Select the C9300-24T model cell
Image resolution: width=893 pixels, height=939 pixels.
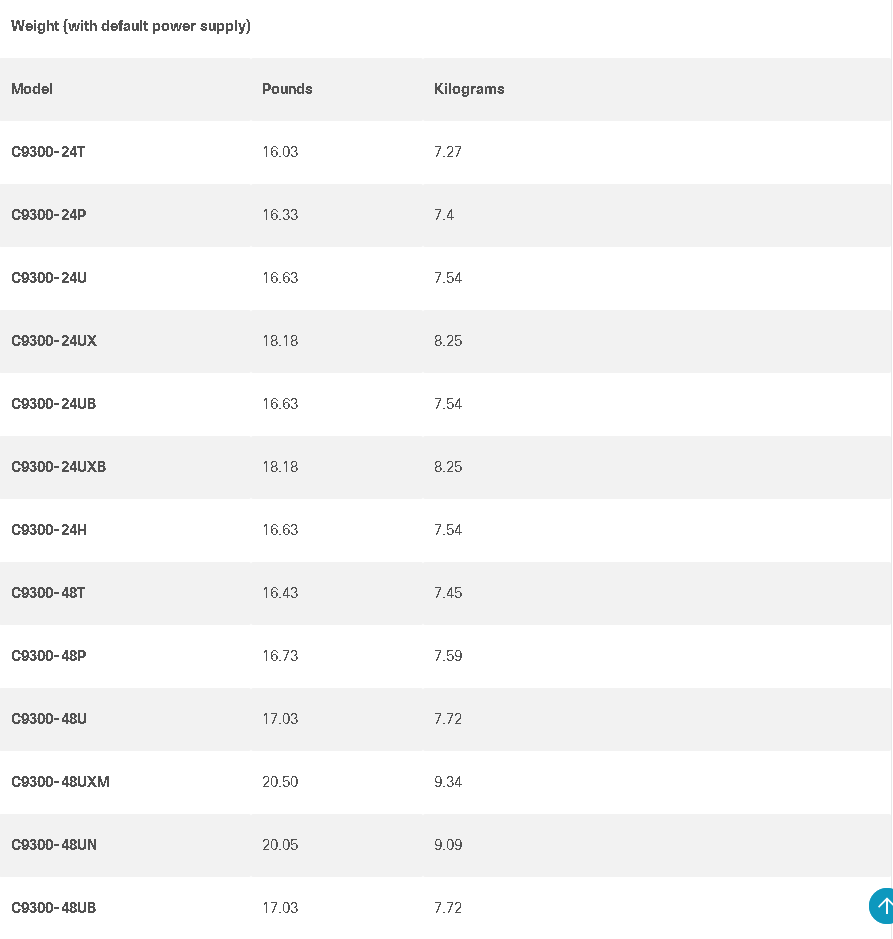pos(48,152)
